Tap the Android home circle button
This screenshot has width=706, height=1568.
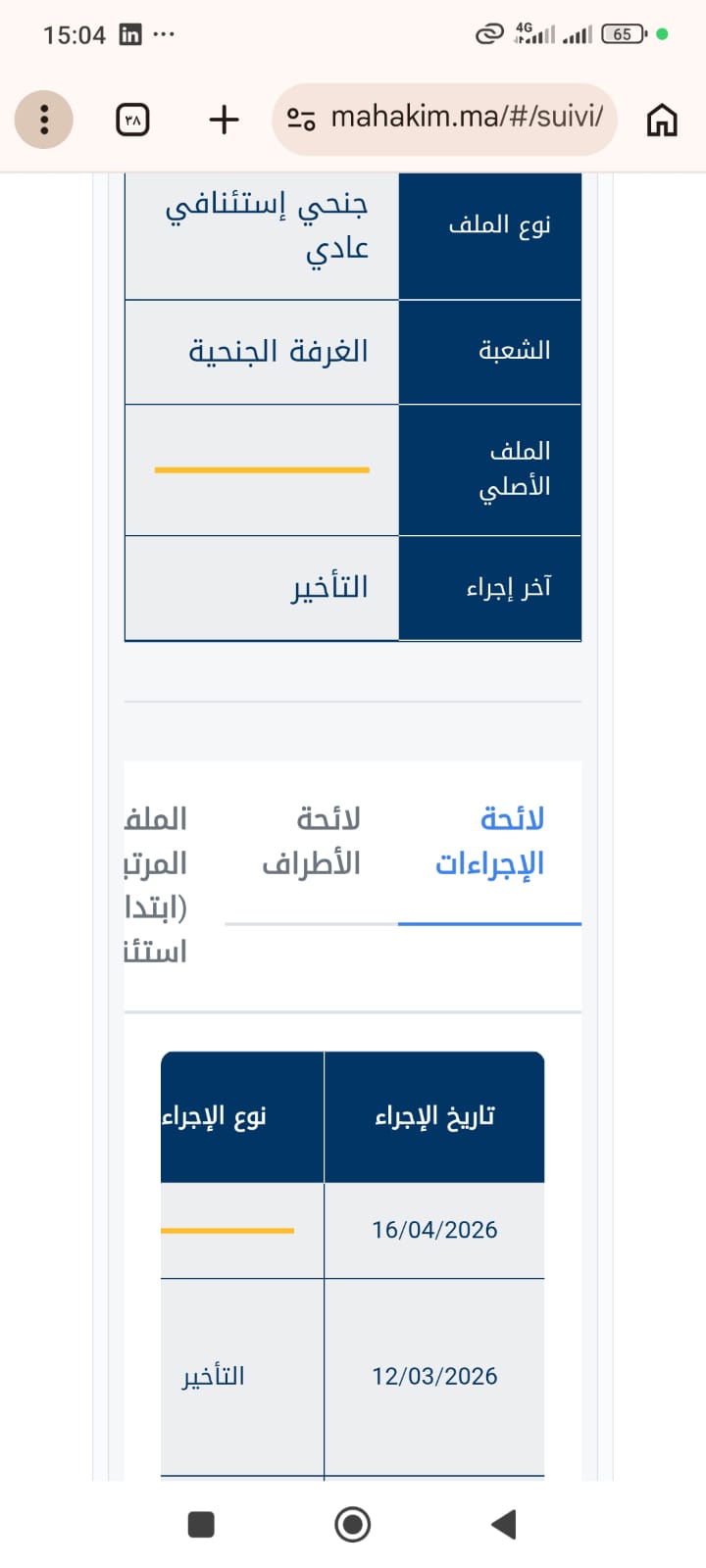(353, 1524)
